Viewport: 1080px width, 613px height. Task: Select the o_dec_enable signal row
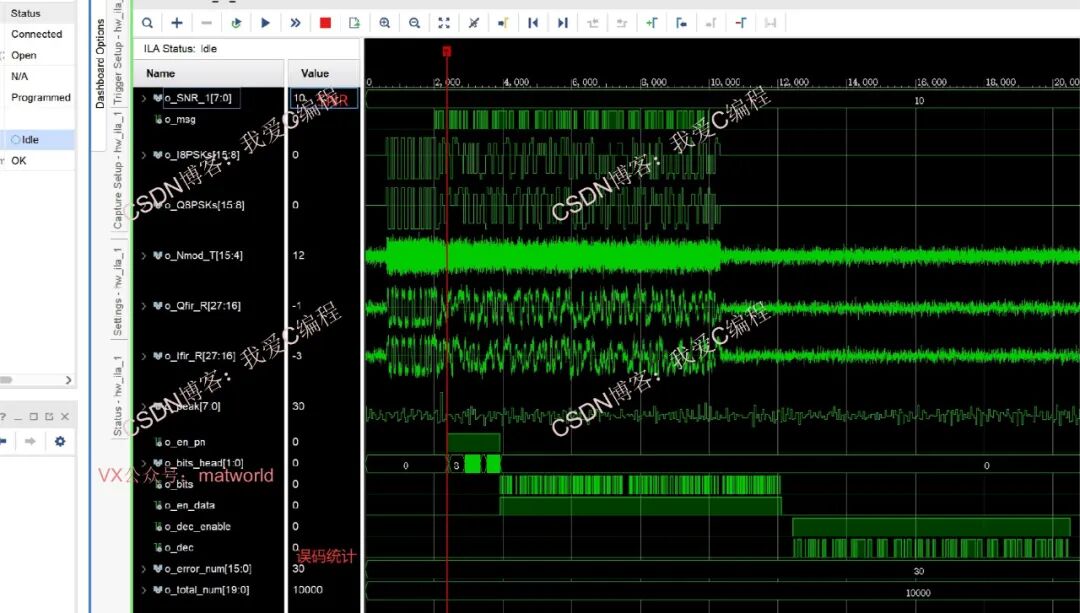coord(208,526)
